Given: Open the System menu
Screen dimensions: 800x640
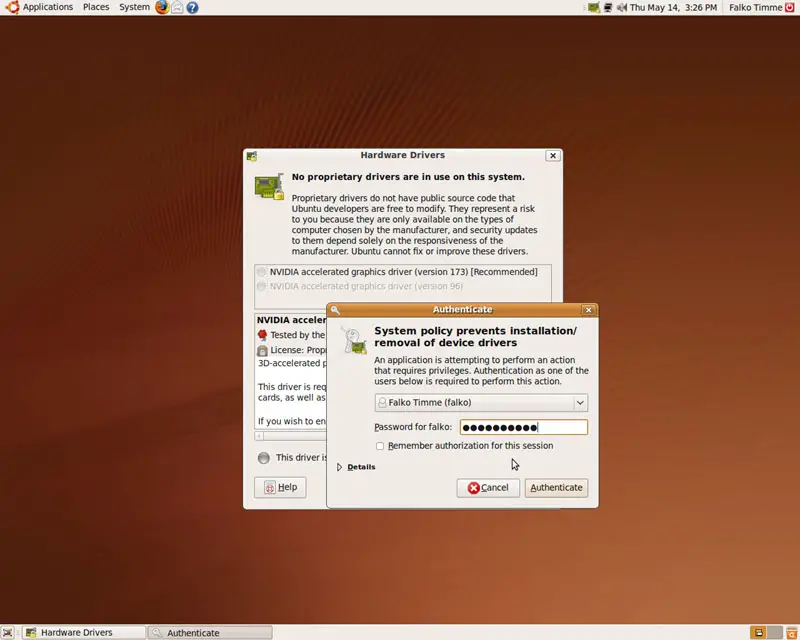Looking at the screenshot, I should (134, 7).
